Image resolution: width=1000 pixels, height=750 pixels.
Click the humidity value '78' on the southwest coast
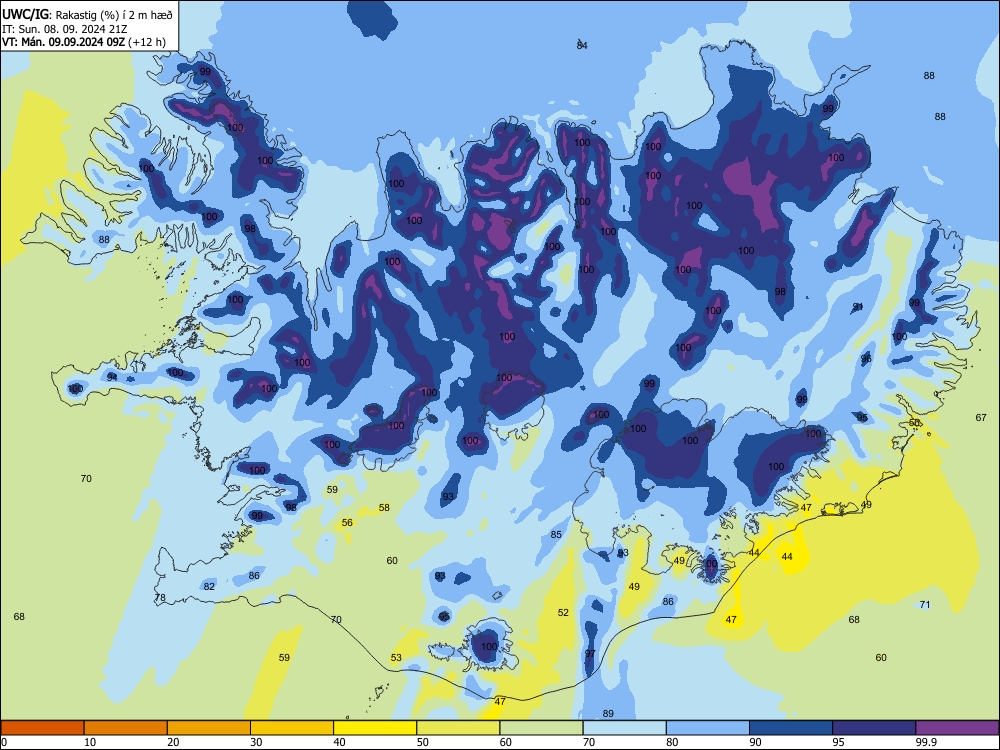coord(160,598)
